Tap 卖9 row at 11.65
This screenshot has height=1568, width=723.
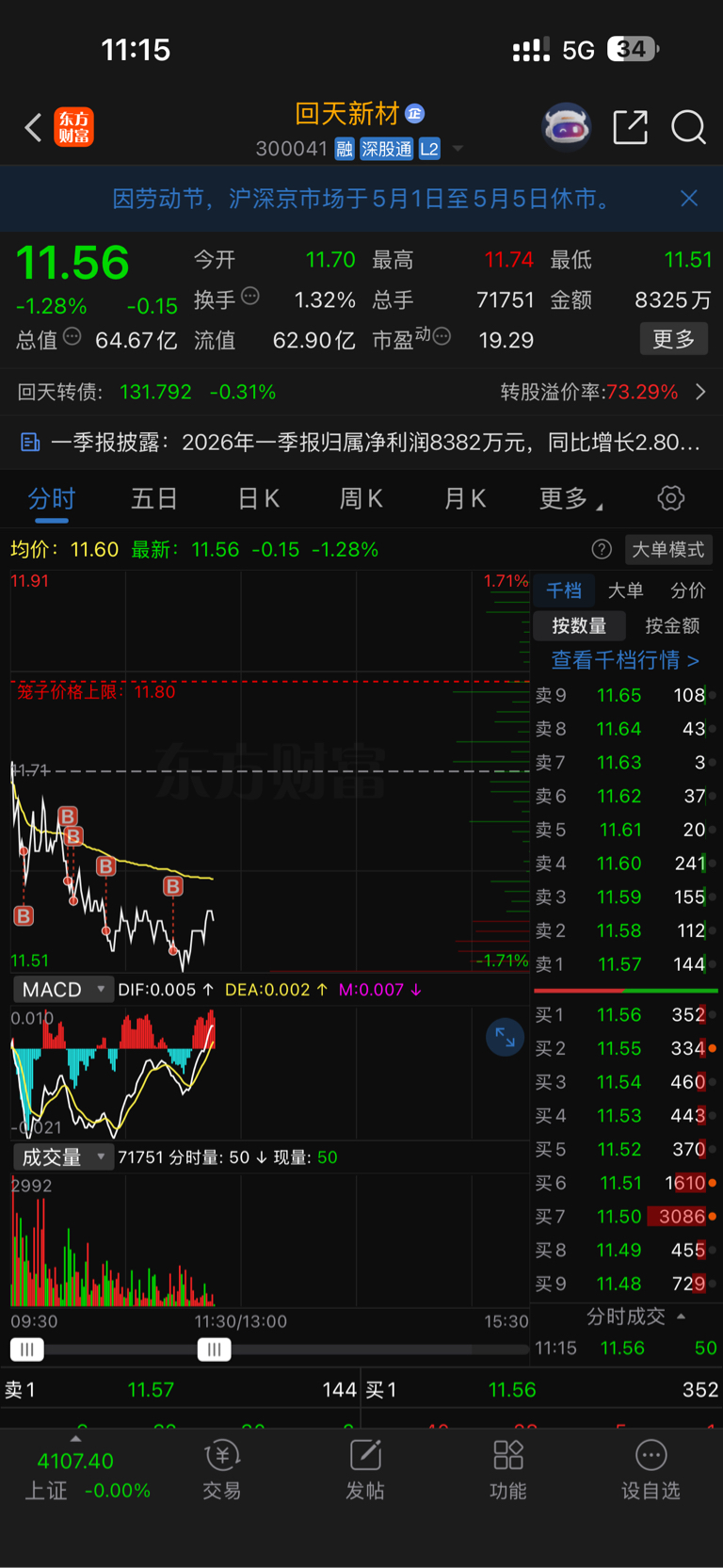[625, 695]
